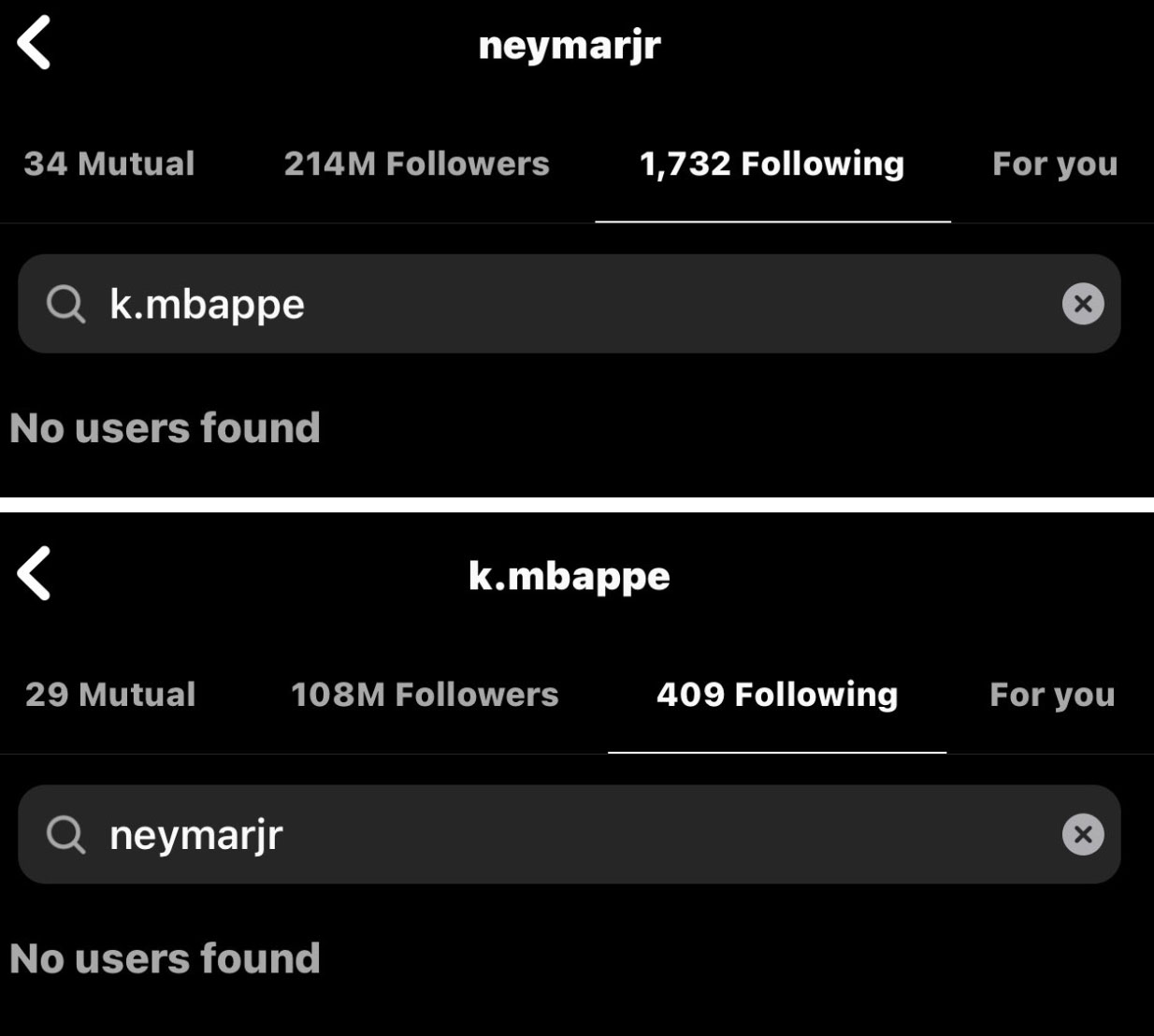Switch to the 34 Mutual tab

[x=109, y=165]
